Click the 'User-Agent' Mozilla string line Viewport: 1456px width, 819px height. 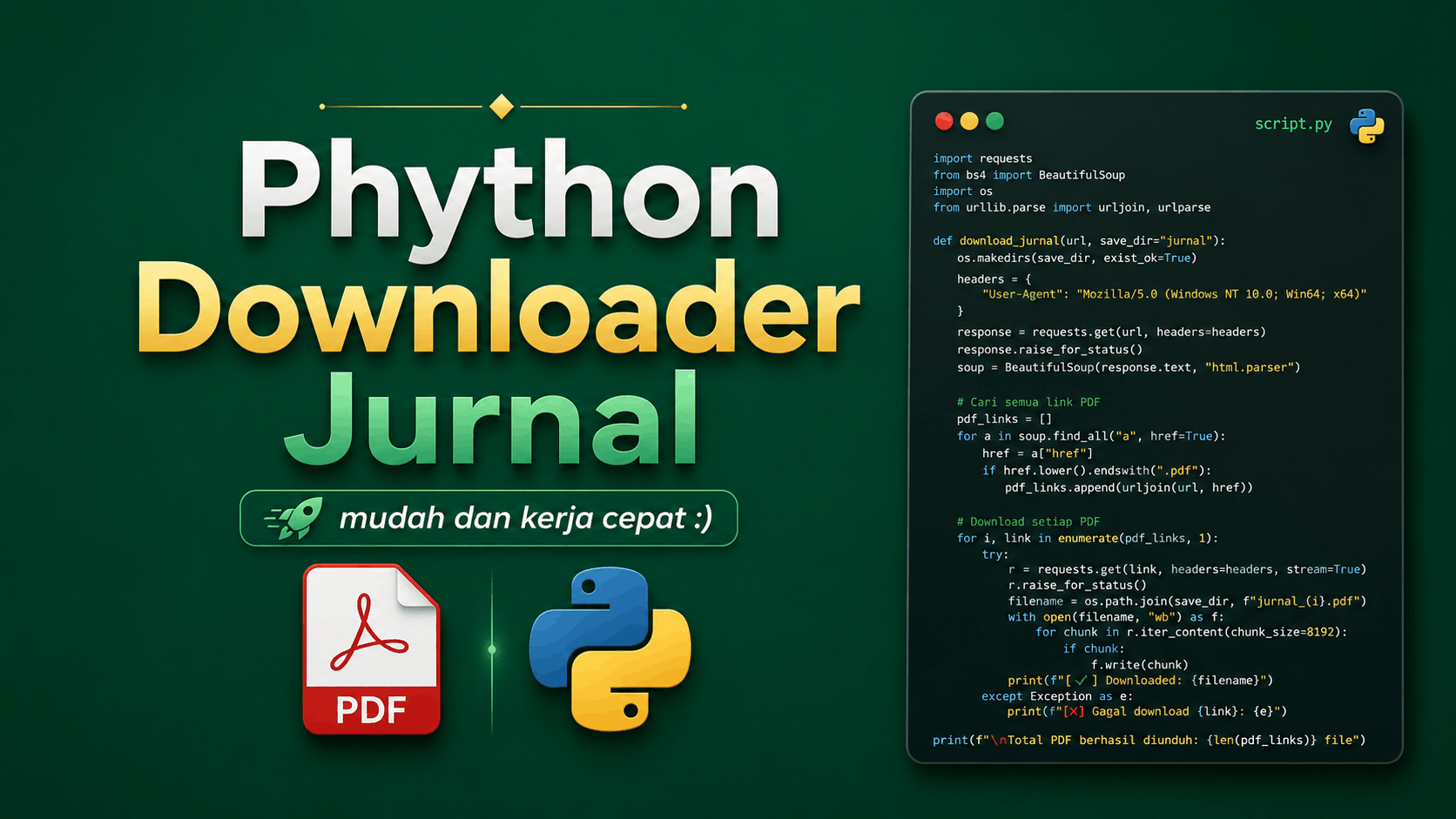click(1174, 294)
